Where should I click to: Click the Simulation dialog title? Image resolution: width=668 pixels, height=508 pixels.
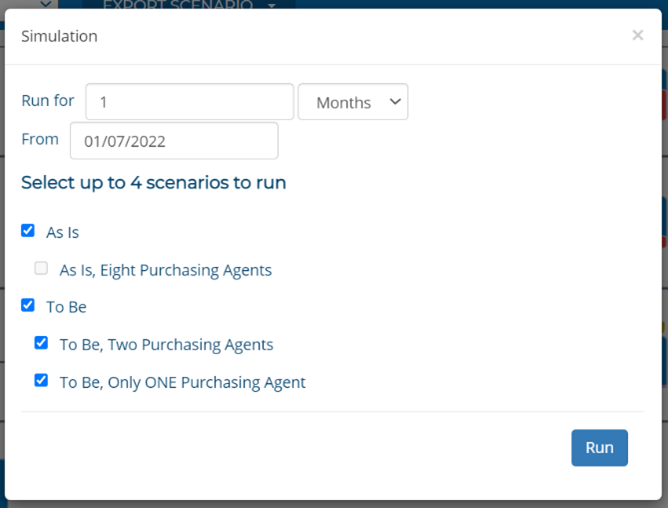click(x=59, y=36)
